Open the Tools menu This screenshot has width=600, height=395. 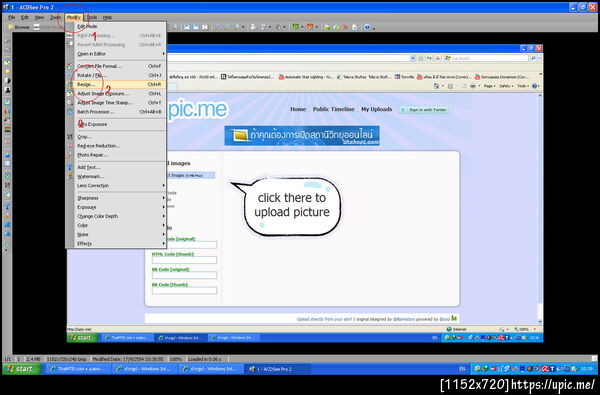point(92,17)
